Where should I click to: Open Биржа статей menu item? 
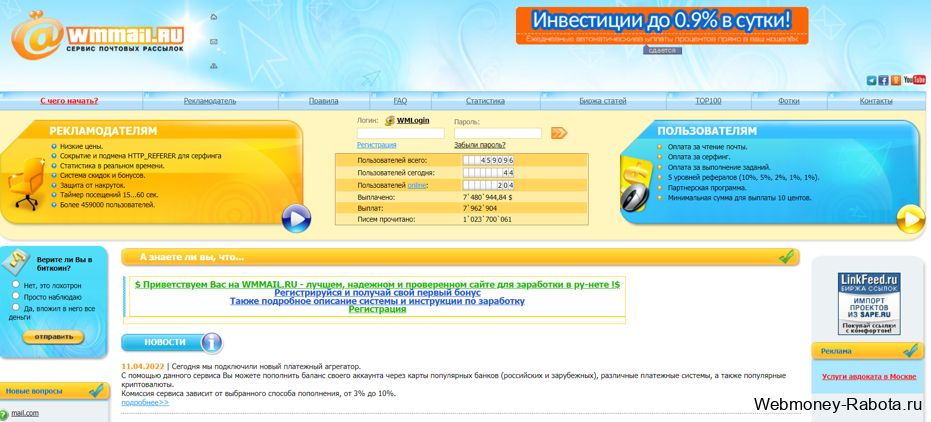(x=603, y=101)
